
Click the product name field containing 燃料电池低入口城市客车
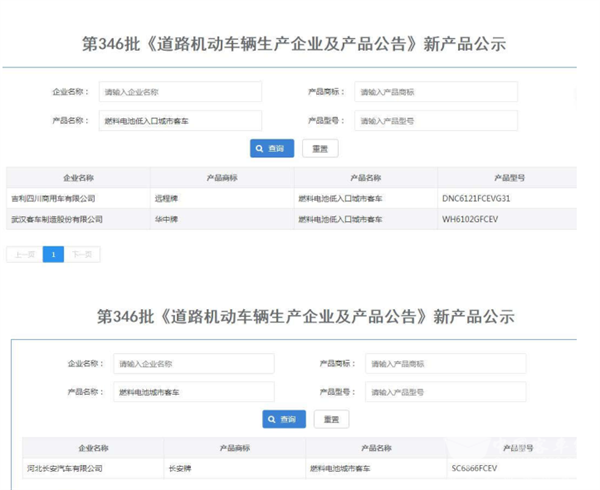(180, 121)
